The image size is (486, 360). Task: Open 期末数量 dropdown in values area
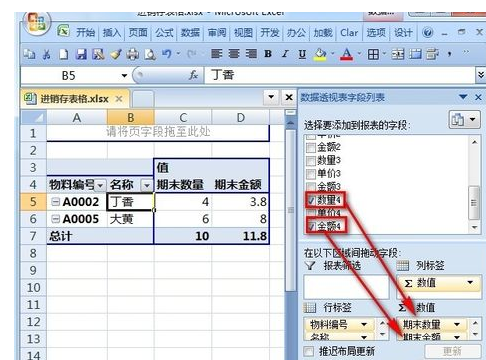[x=457, y=324]
